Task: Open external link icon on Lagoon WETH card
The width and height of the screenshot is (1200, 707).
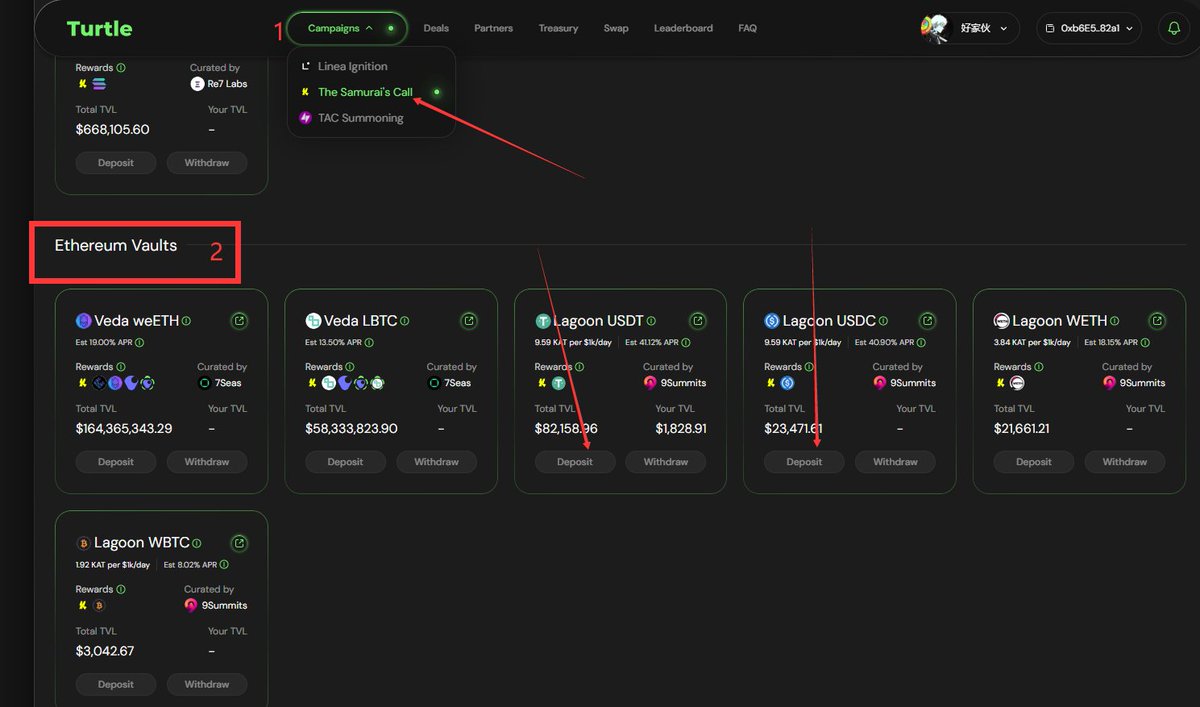Action: (x=1157, y=321)
